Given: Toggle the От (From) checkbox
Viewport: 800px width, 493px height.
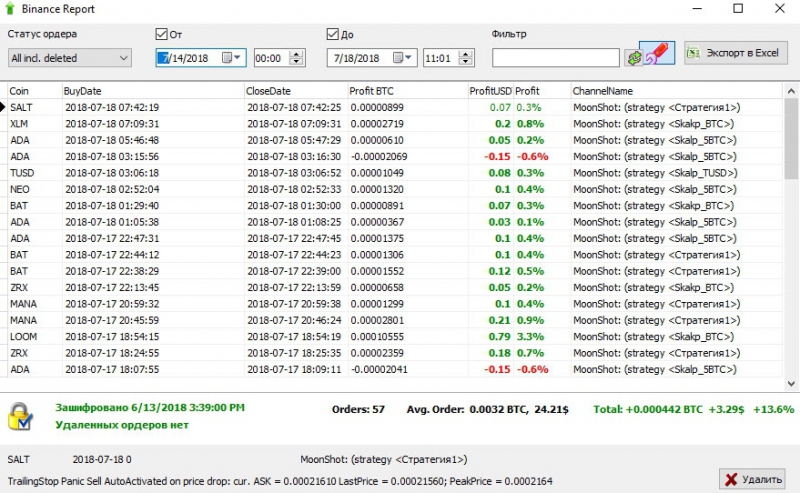Looking at the screenshot, I should pos(161,34).
